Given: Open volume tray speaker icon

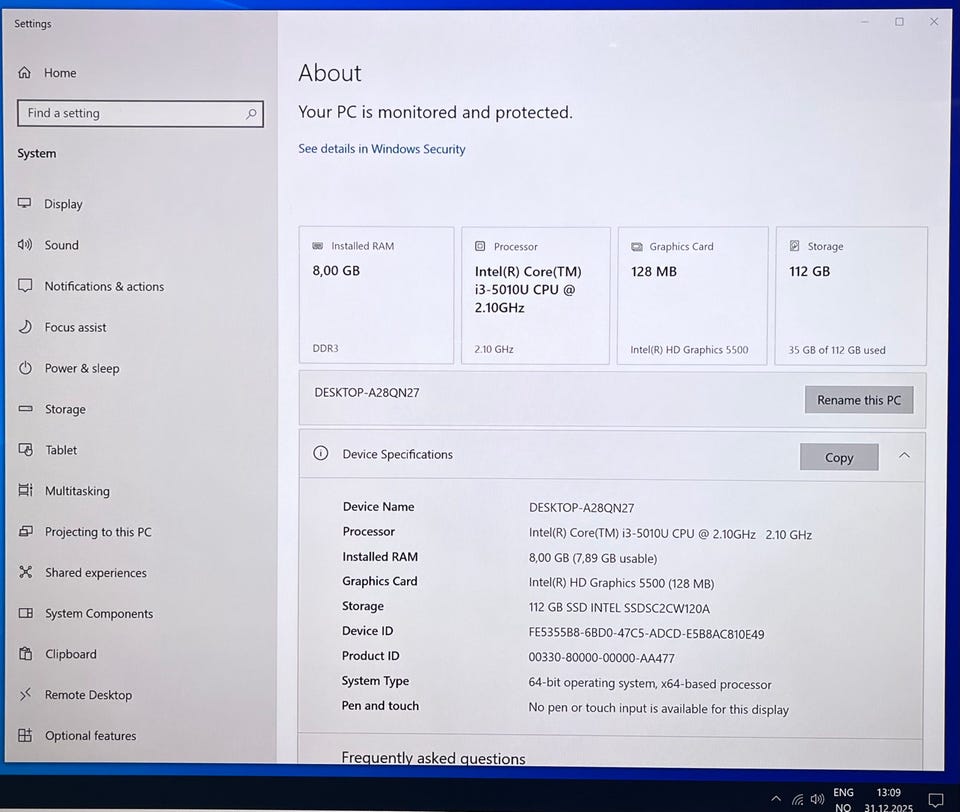Looking at the screenshot, I should tap(817, 799).
